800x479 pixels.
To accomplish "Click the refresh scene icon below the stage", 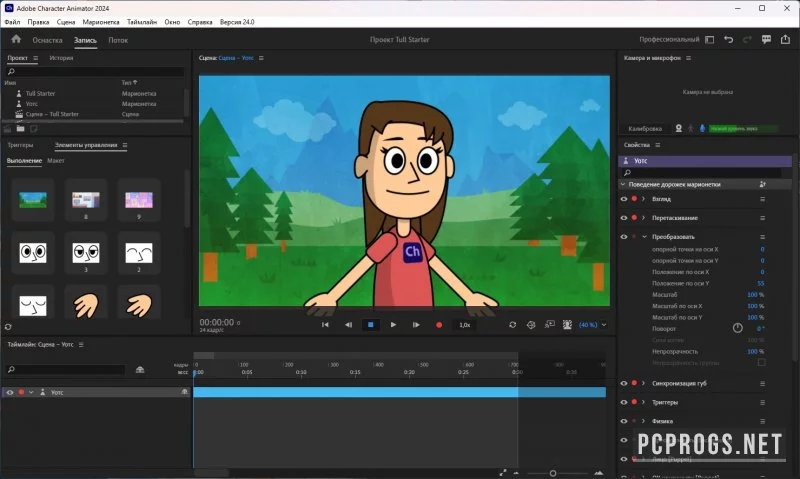I will point(512,324).
